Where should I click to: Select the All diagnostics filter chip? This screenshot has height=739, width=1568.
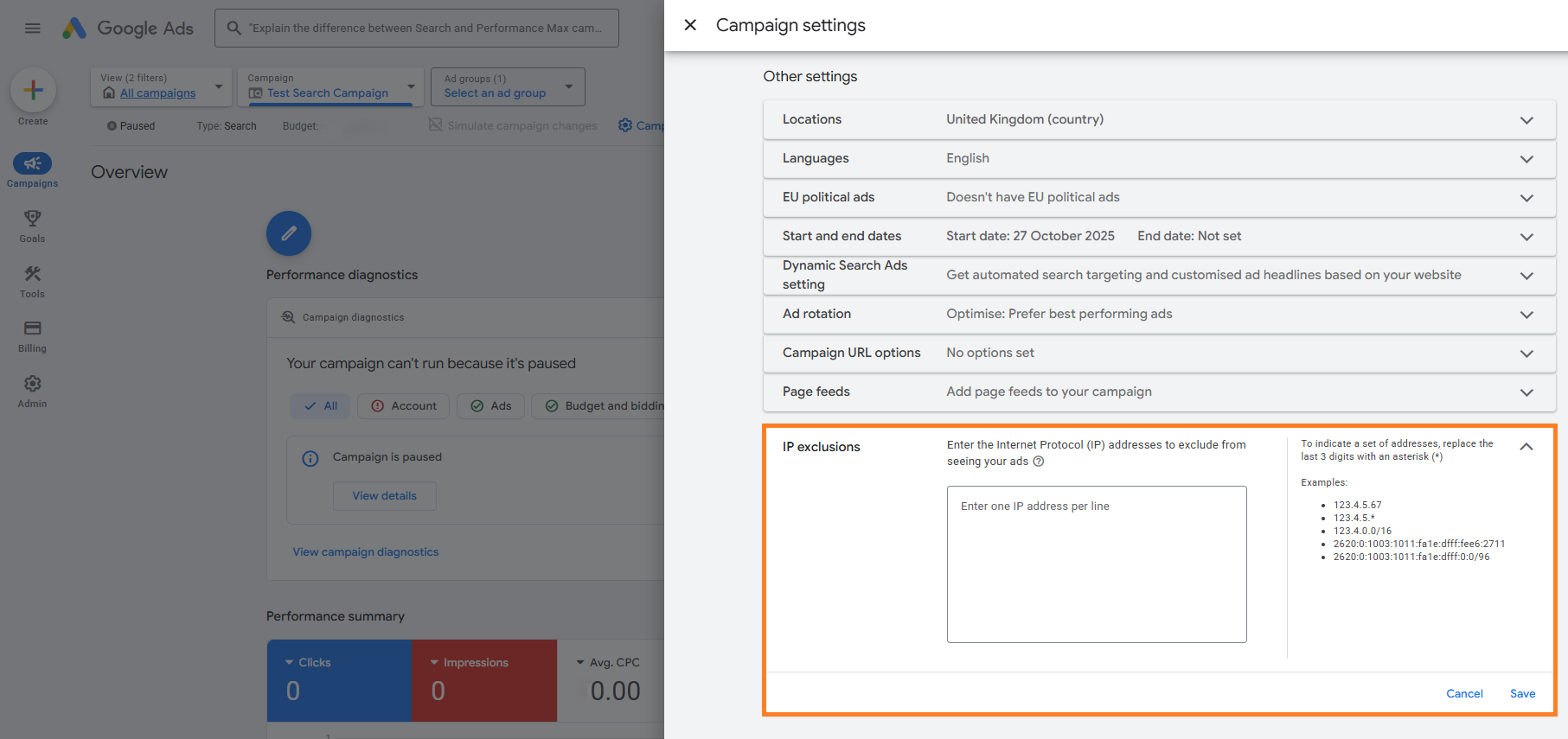(321, 406)
